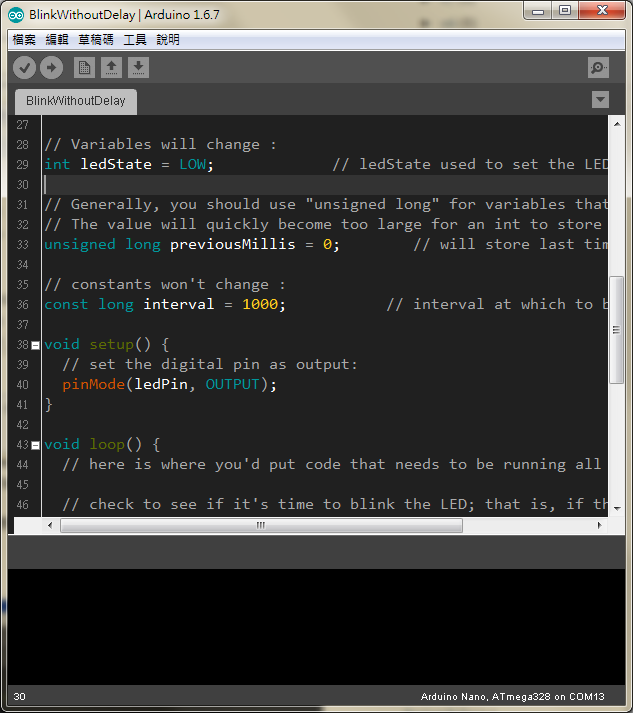
Task: Click the '1000' interval value
Action: coord(260,304)
